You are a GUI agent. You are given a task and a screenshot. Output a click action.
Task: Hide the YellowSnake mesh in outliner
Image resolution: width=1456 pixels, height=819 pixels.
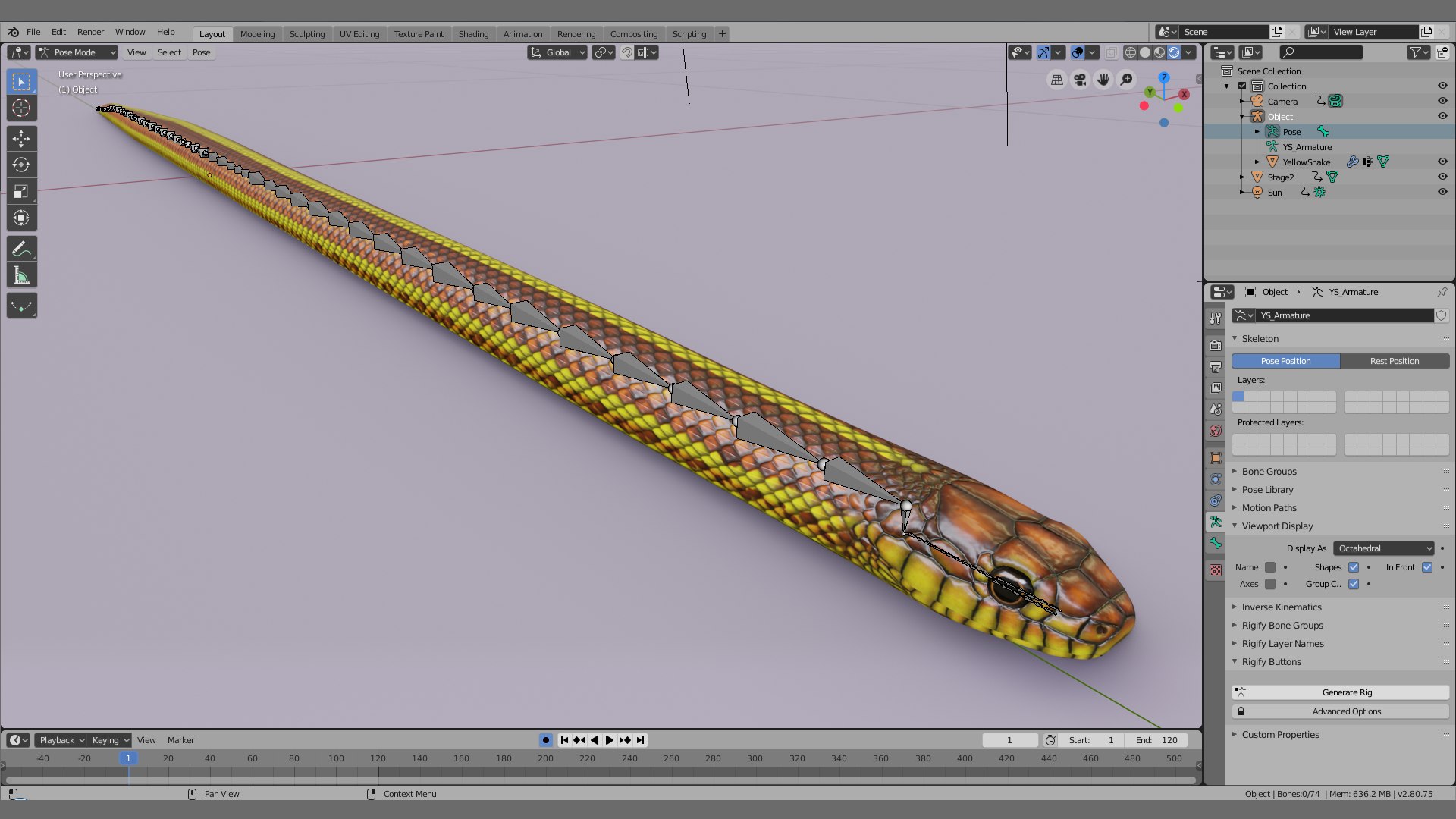1442,162
